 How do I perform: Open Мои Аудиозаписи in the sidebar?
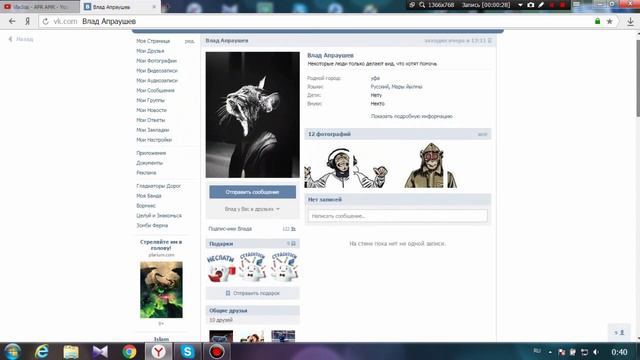[157, 80]
